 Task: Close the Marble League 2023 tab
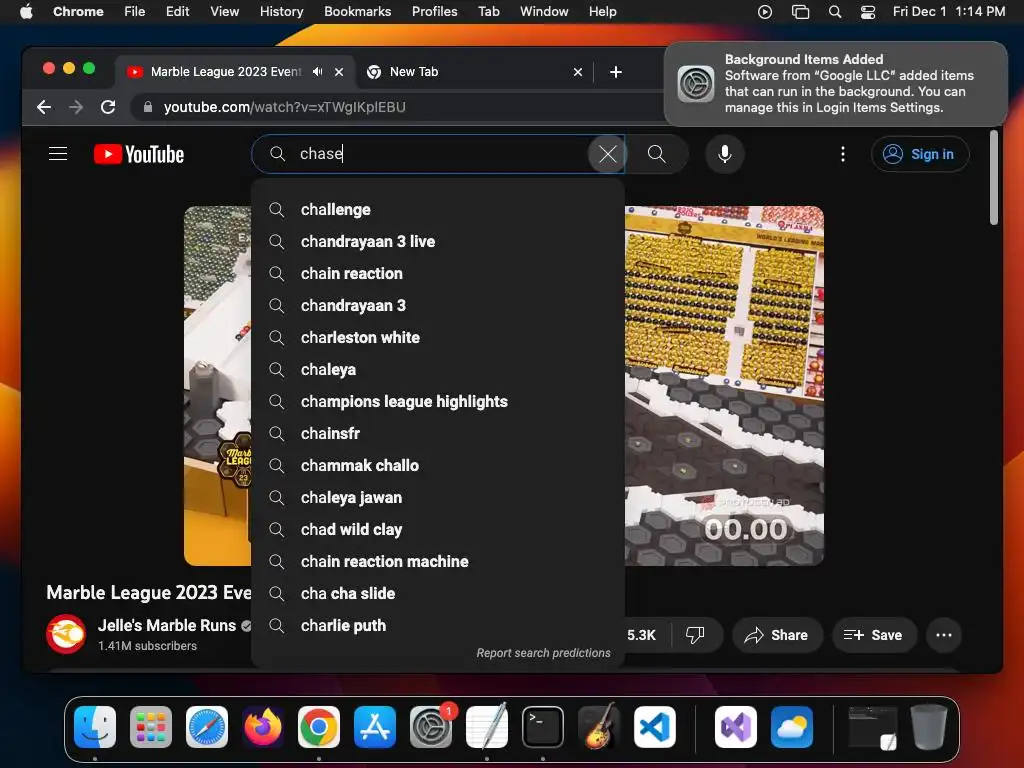pos(339,72)
